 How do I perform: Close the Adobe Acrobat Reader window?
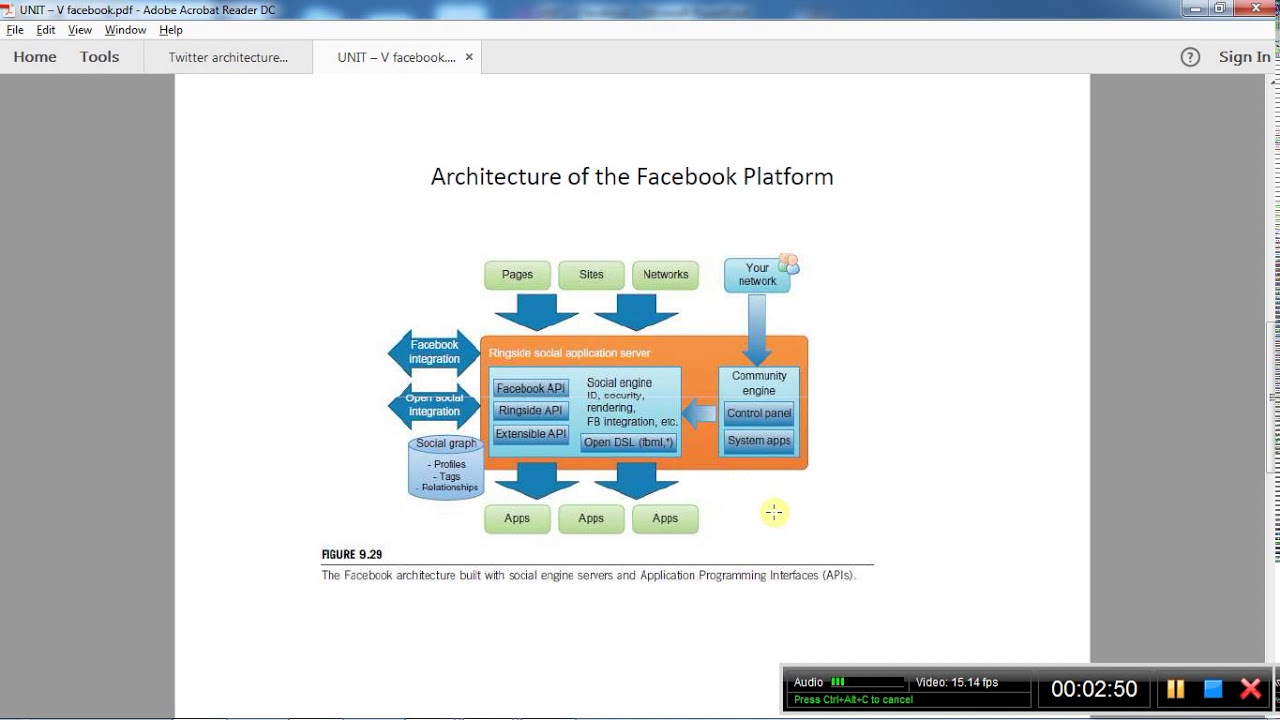tap(1254, 8)
